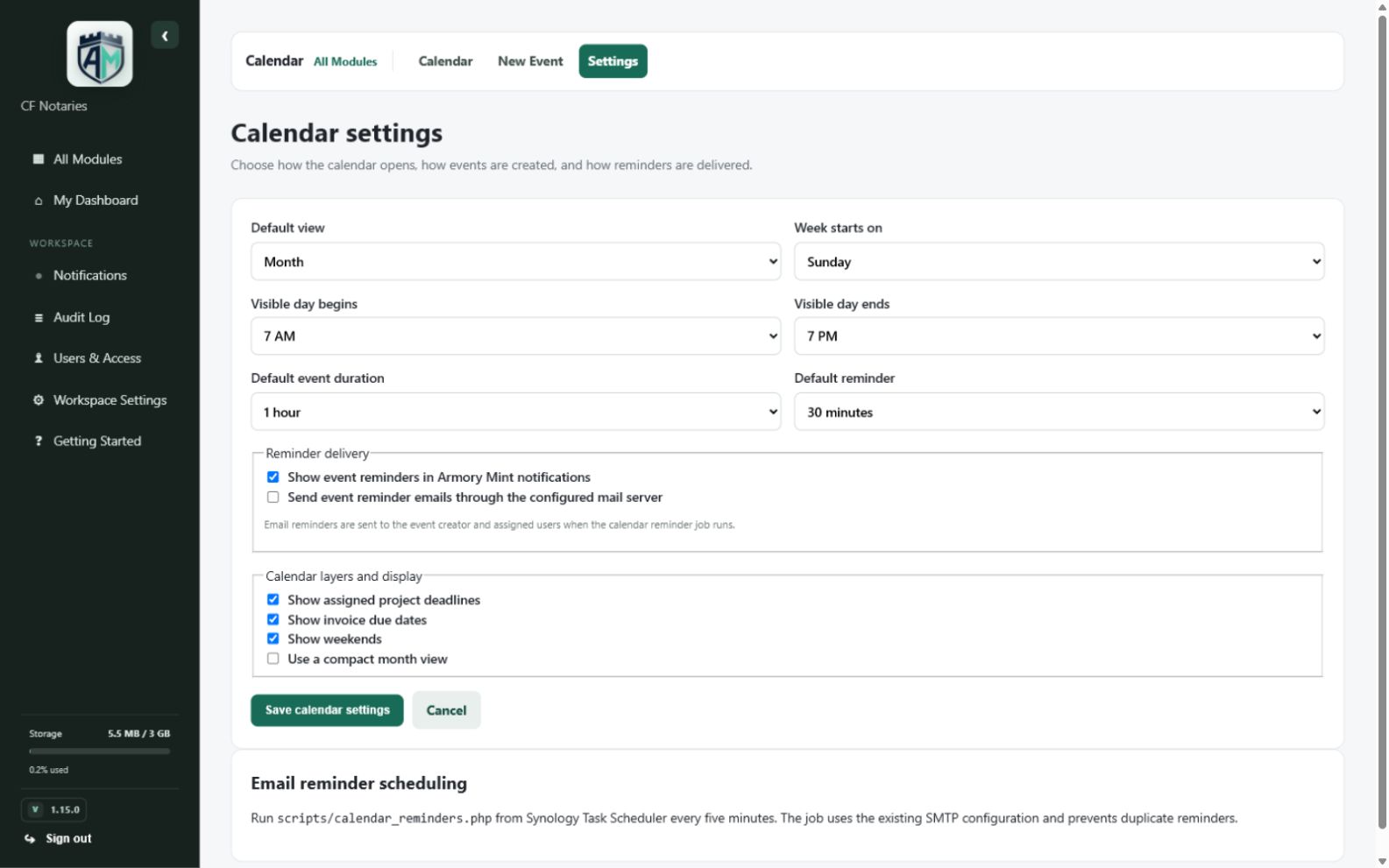Uncheck Show assigned project deadlines

[273, 600]
